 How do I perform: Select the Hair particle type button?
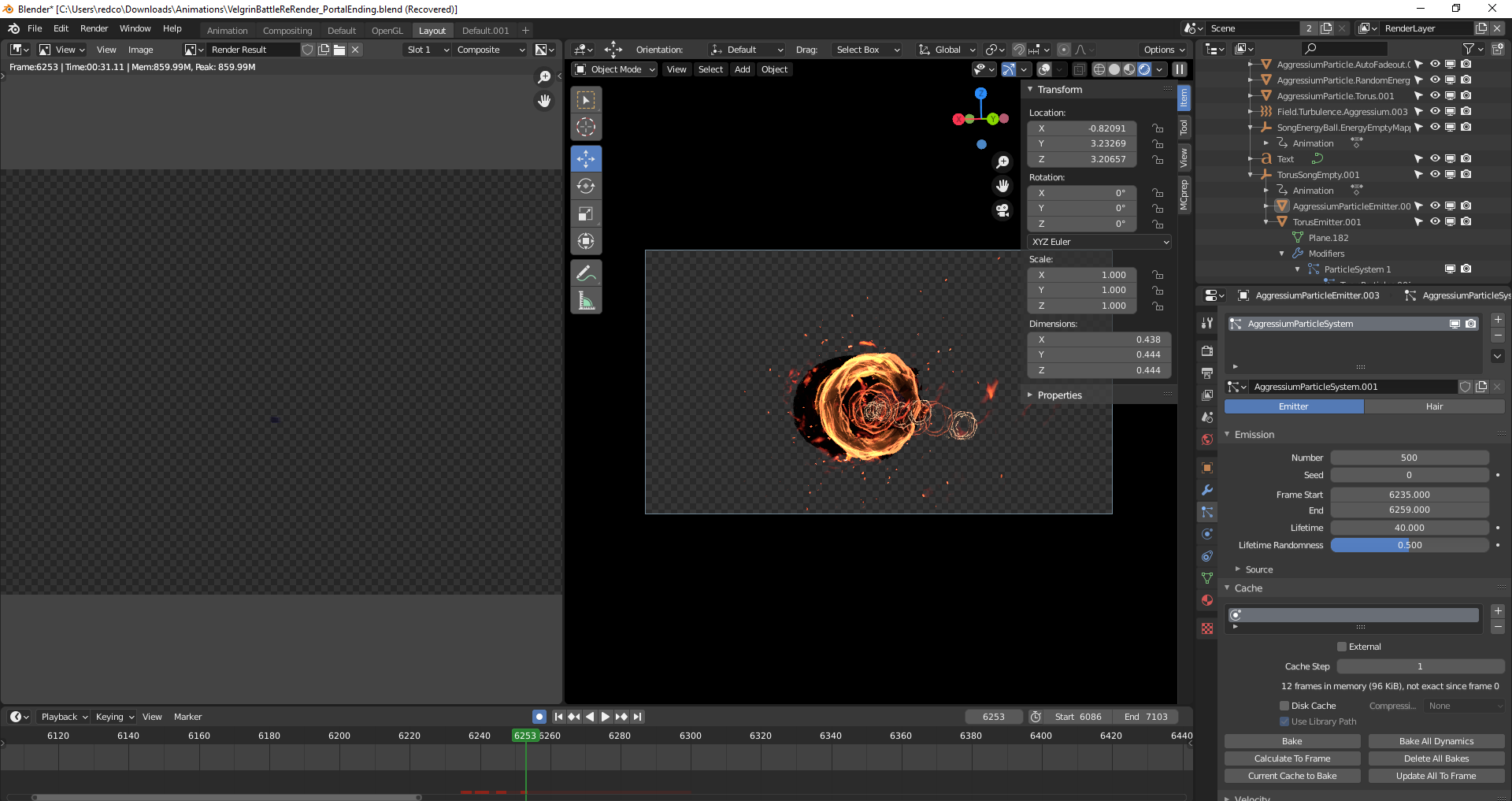coord(1434,406)
